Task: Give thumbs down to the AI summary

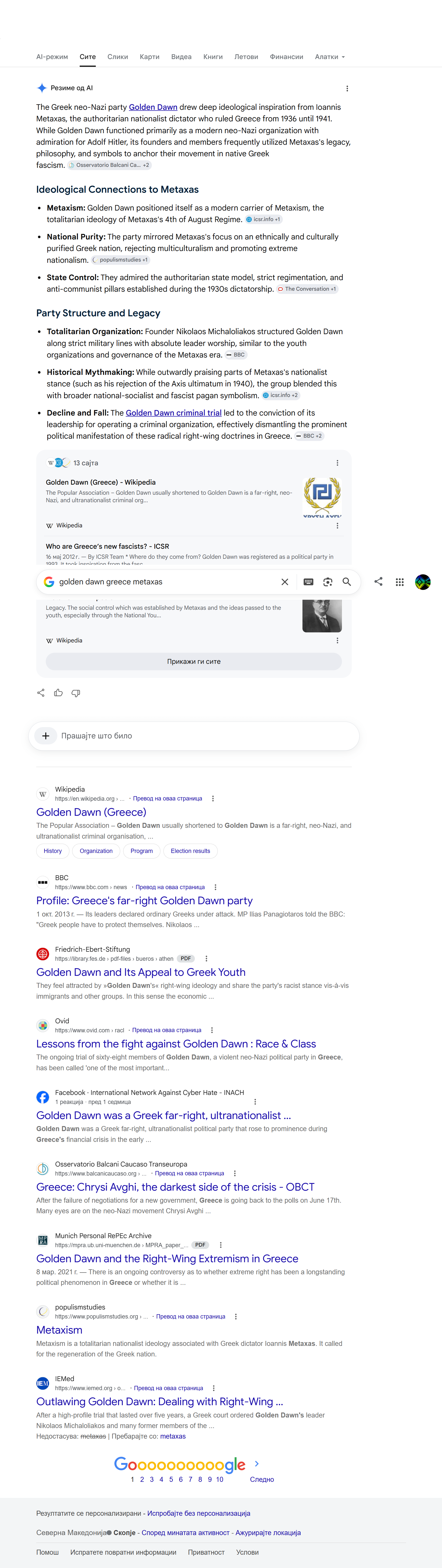Action: click(x=76, y=693)
